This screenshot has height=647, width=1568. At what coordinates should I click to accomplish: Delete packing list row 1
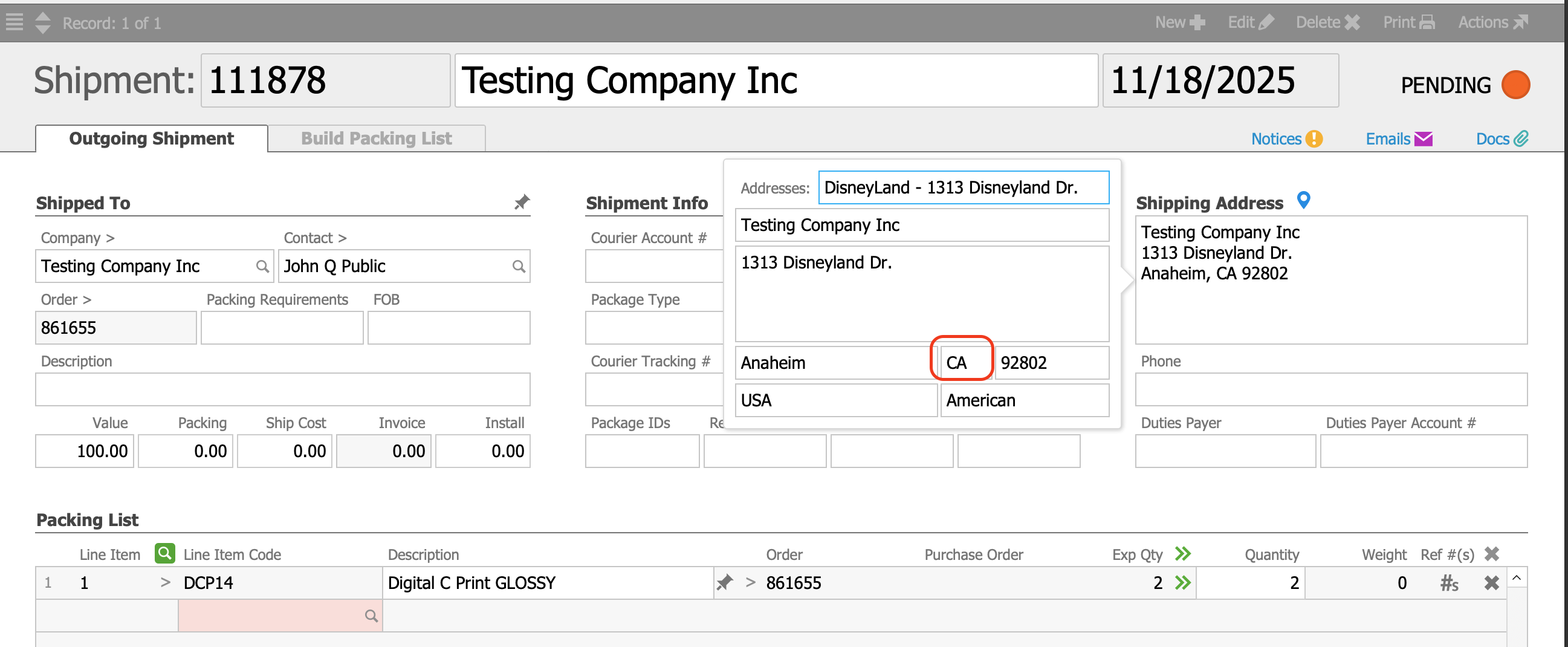(1491, 583)
